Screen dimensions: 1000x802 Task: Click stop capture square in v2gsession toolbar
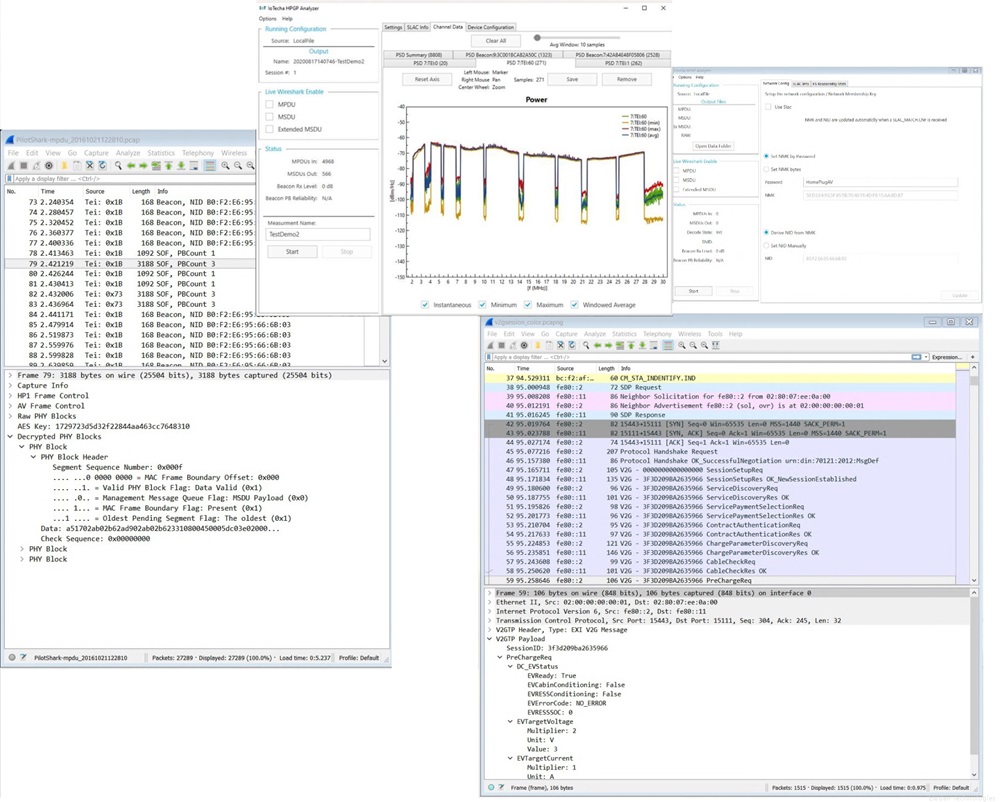tap(502, 346)
